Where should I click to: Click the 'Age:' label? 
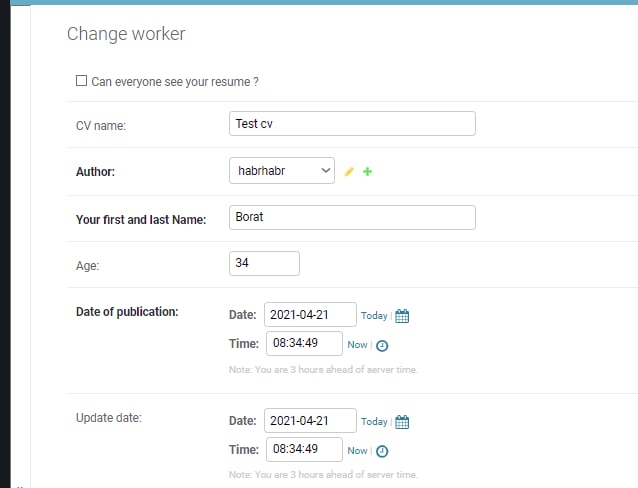87,265
